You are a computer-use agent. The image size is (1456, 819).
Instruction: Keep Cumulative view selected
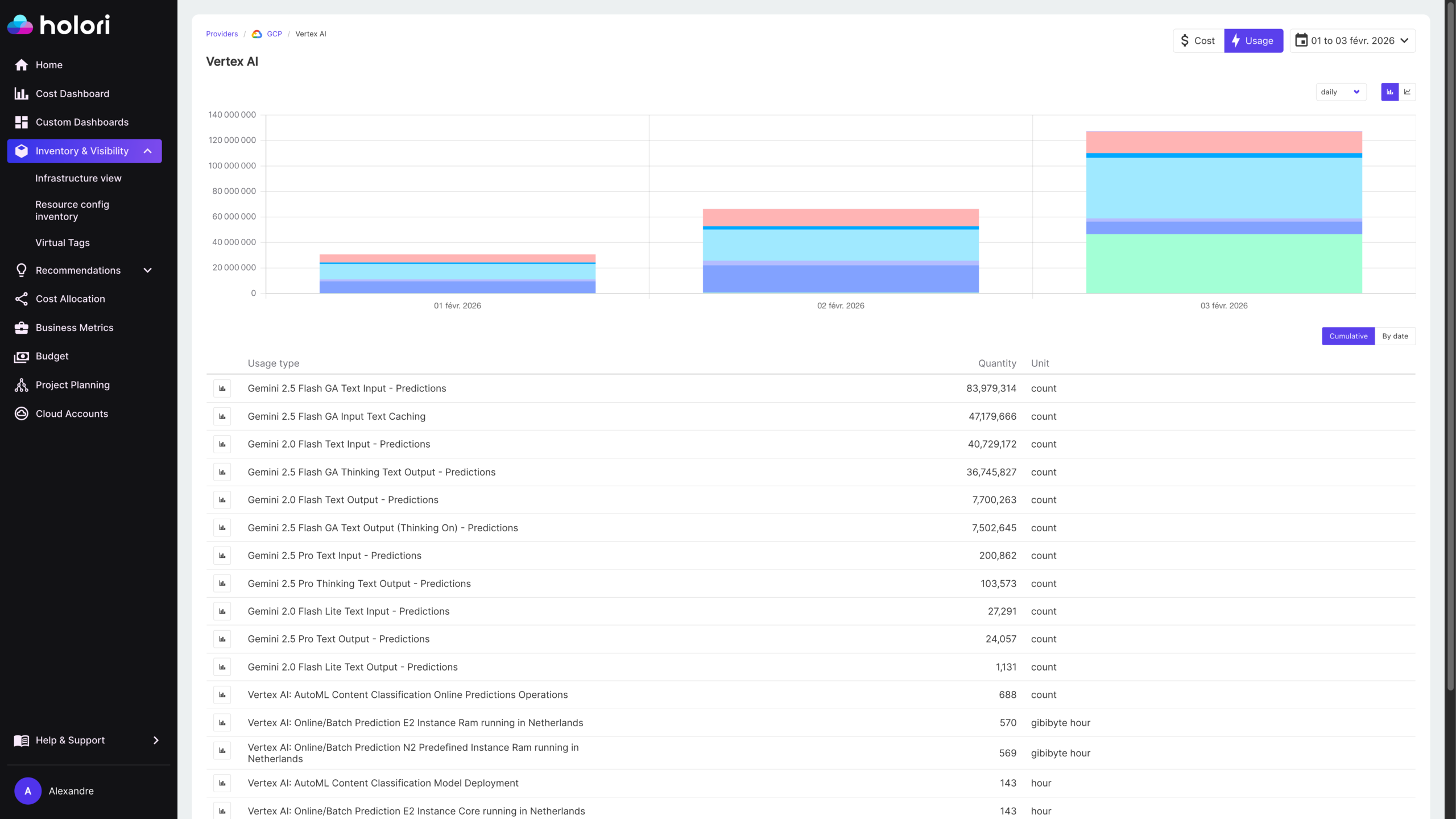(x=1348, y=336)
